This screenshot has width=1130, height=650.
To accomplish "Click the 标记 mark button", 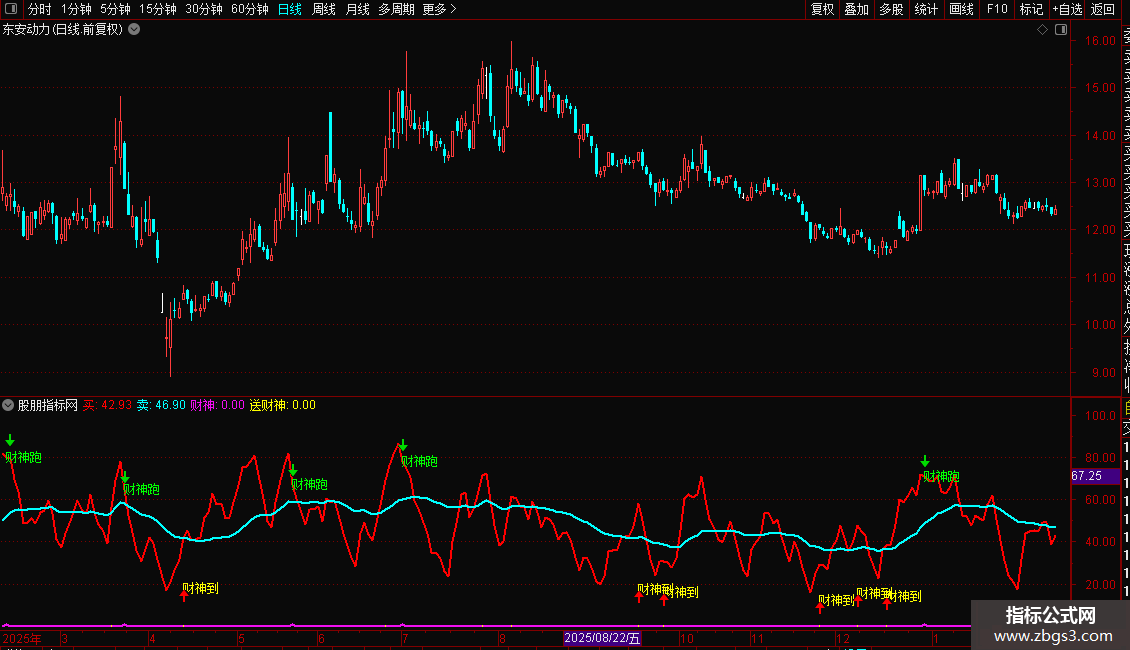I will coord(1031,9).
